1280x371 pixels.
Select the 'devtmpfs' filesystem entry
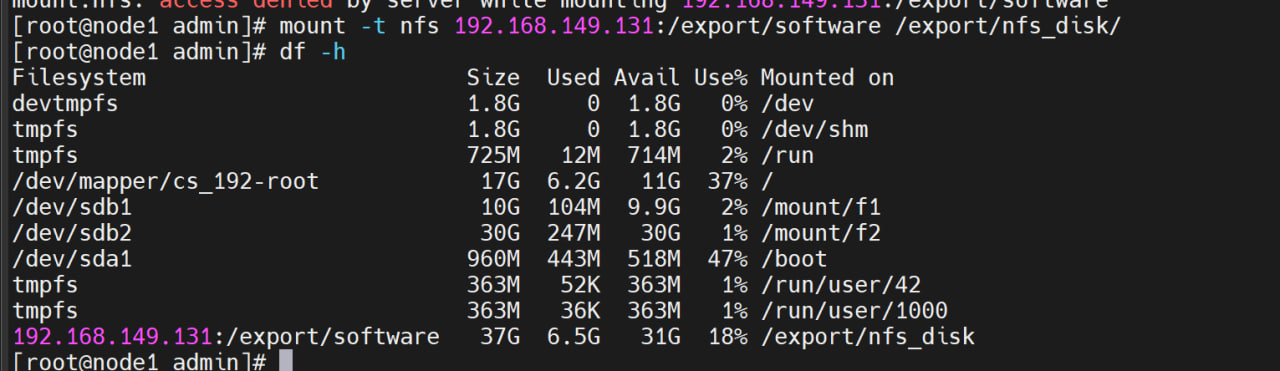pyautogui.click(x=66, y=103)
